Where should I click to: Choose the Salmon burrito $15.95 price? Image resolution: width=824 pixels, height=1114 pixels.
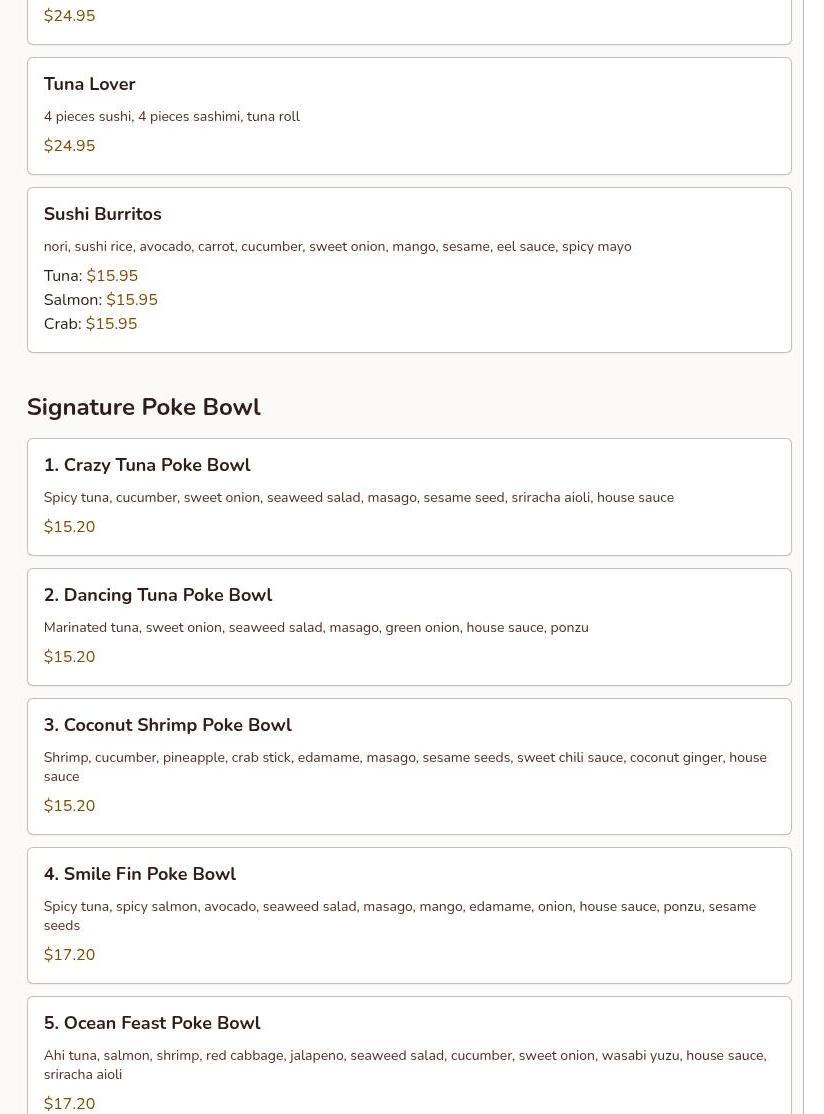[132, 300]
